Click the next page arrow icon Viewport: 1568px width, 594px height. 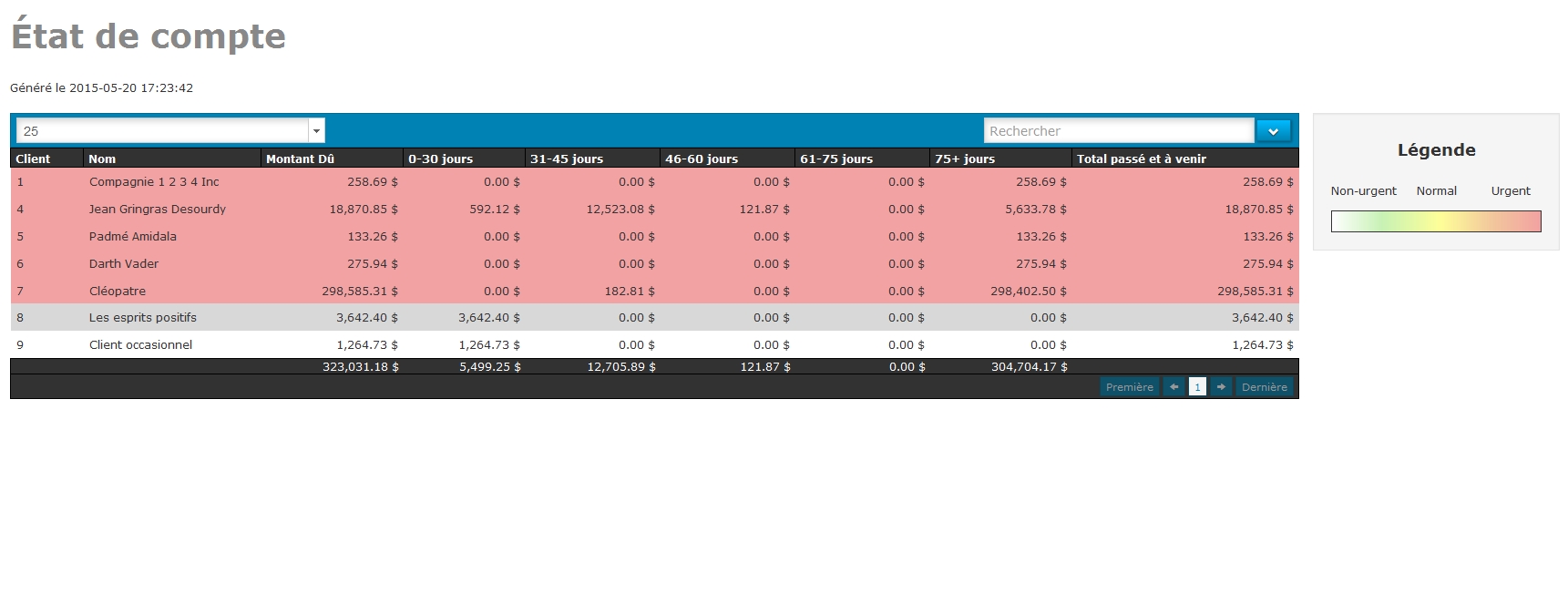pyautogui.click(x=1221, y=387)
